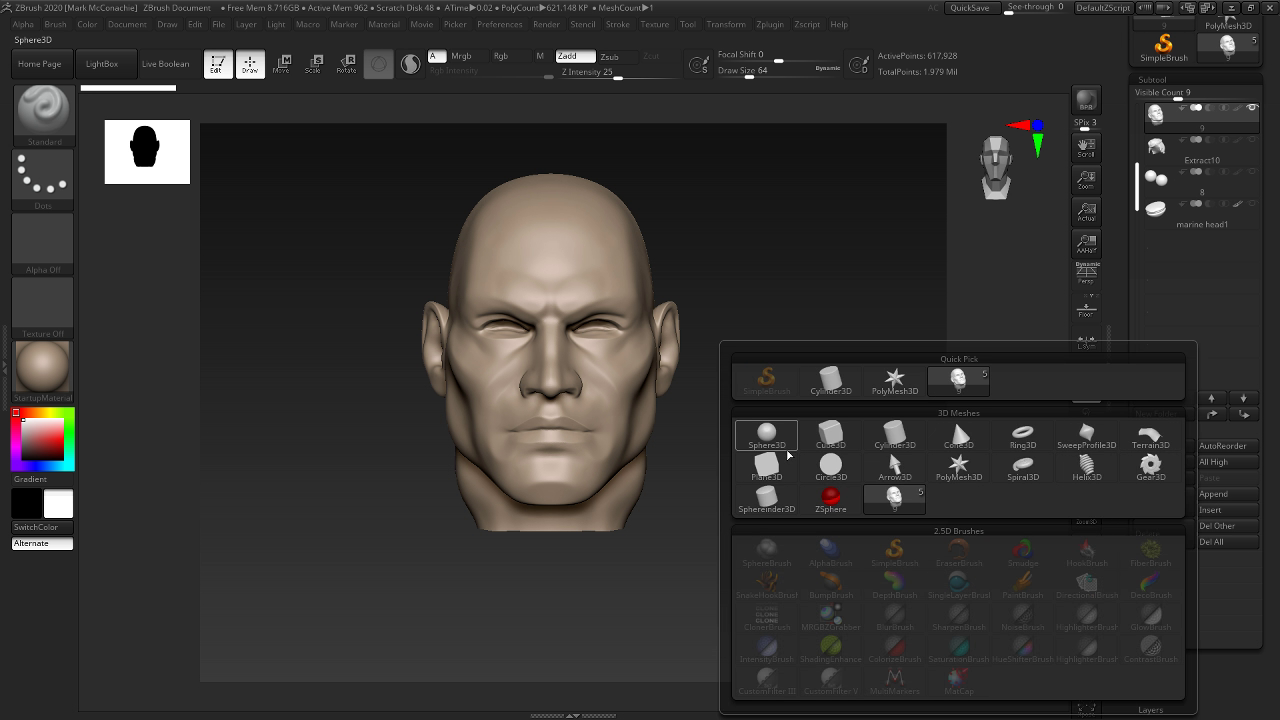Enable Move mode

282,64
